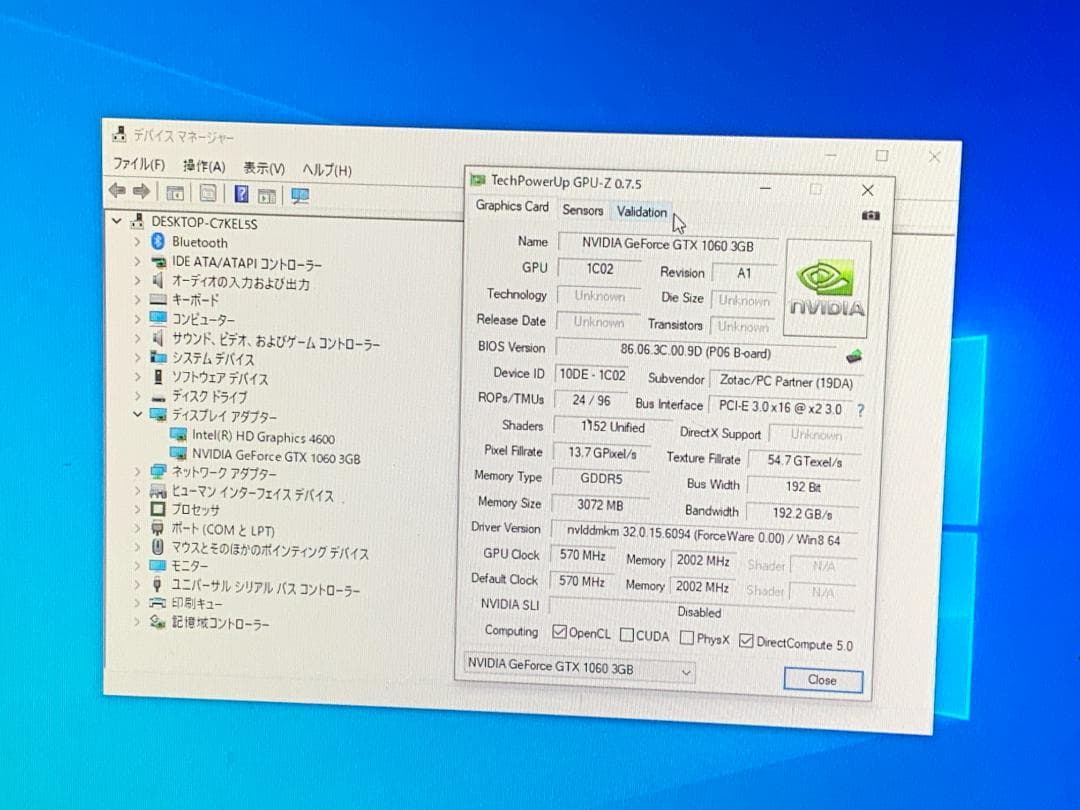Select ディスク ドライブ tree item

click(209, 396)
